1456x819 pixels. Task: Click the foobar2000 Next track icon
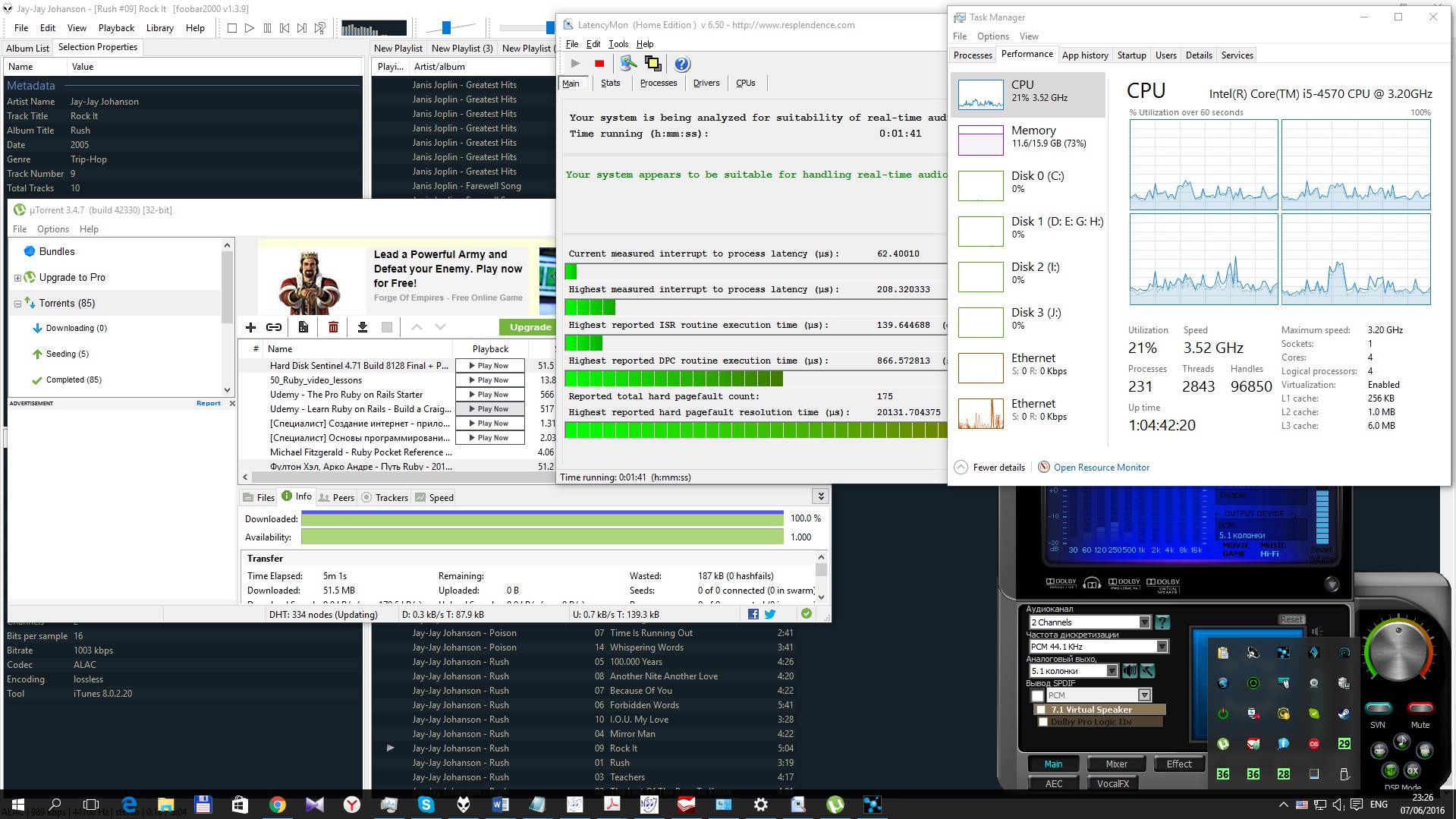point(302,28)
